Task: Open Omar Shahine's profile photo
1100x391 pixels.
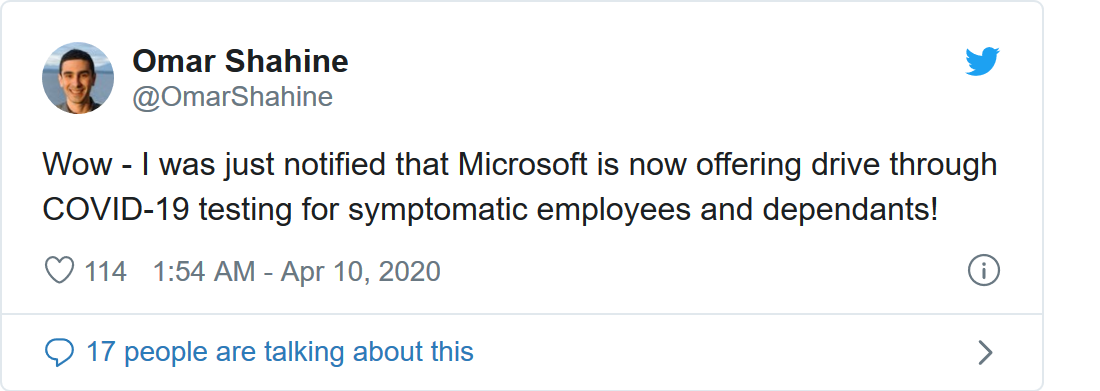Action: click(78, 77)
